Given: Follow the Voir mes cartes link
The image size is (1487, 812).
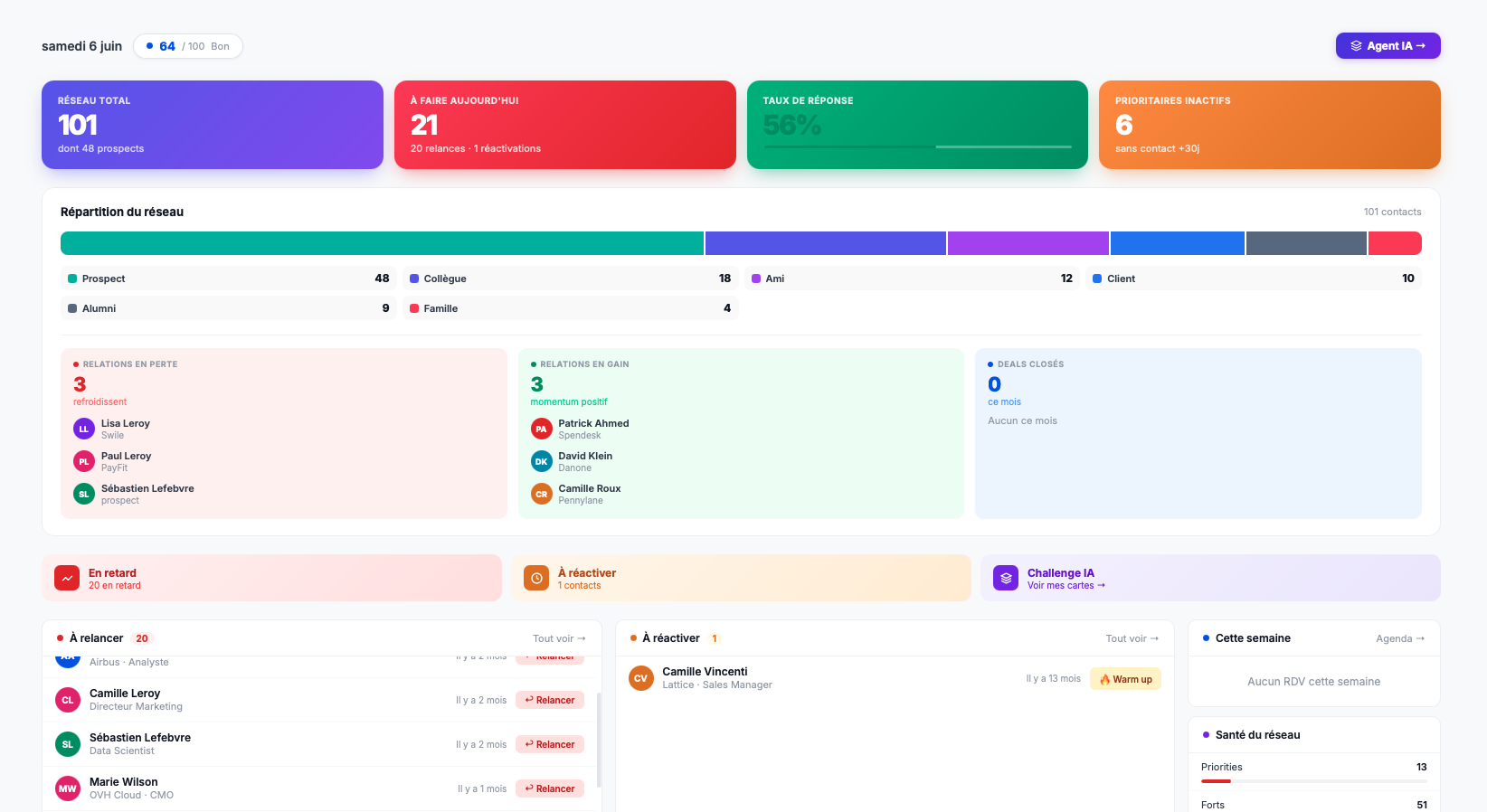Looking at the screenshot, I should coord(1066,586).
